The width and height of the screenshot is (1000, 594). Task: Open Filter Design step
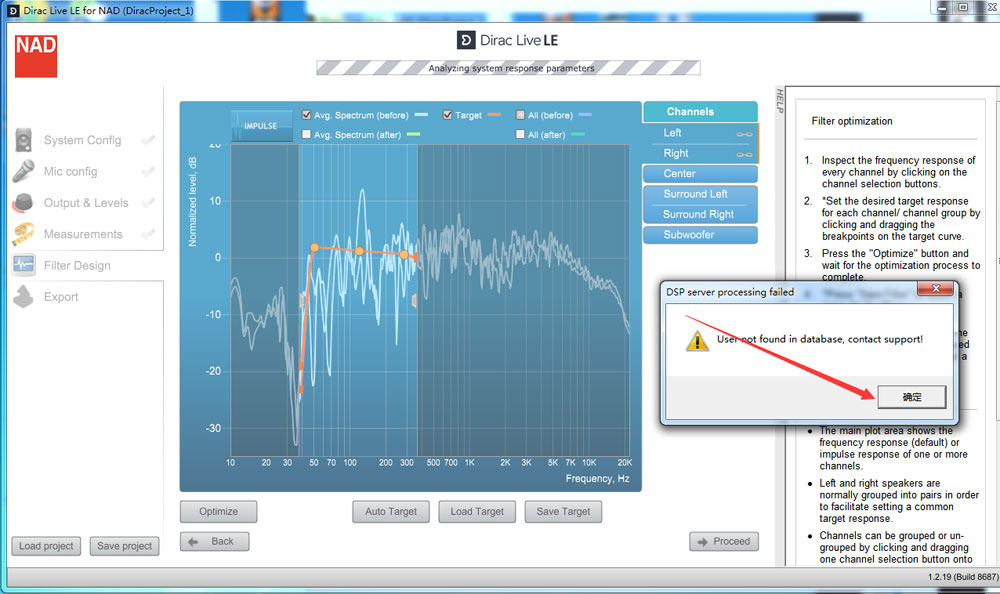pos(77,265)
